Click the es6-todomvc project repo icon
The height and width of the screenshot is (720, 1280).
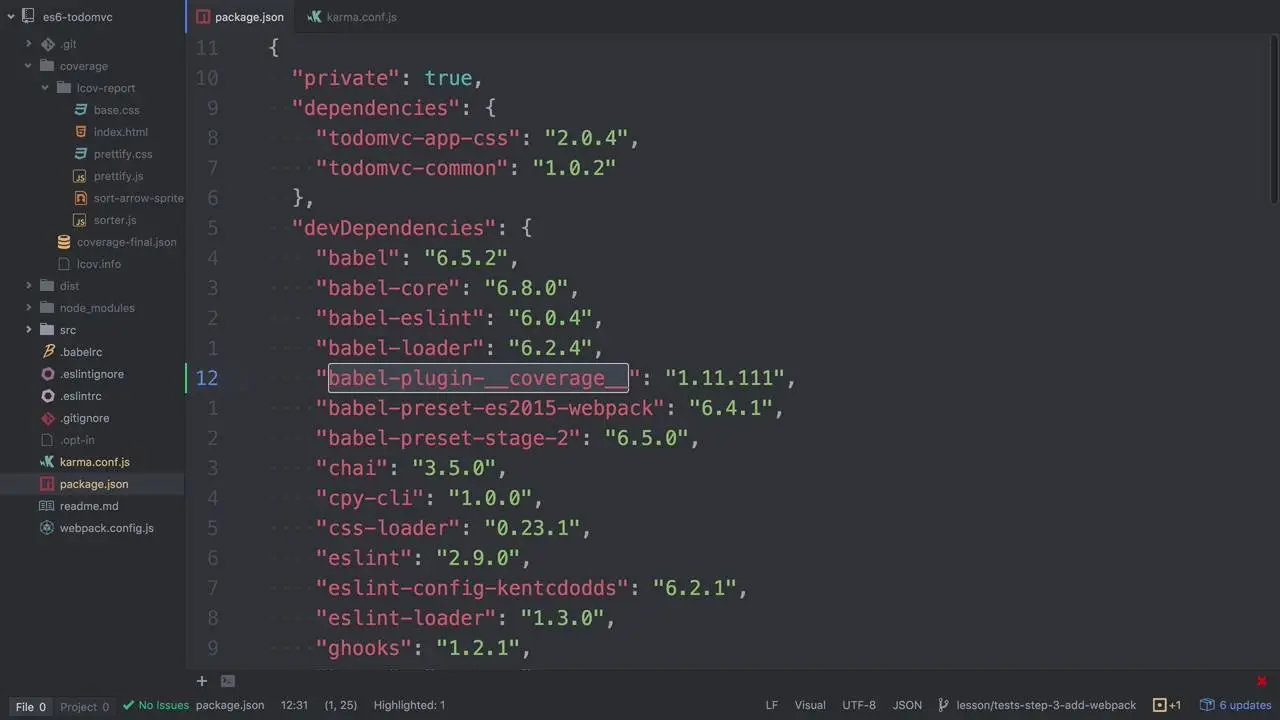coord(29,17)
